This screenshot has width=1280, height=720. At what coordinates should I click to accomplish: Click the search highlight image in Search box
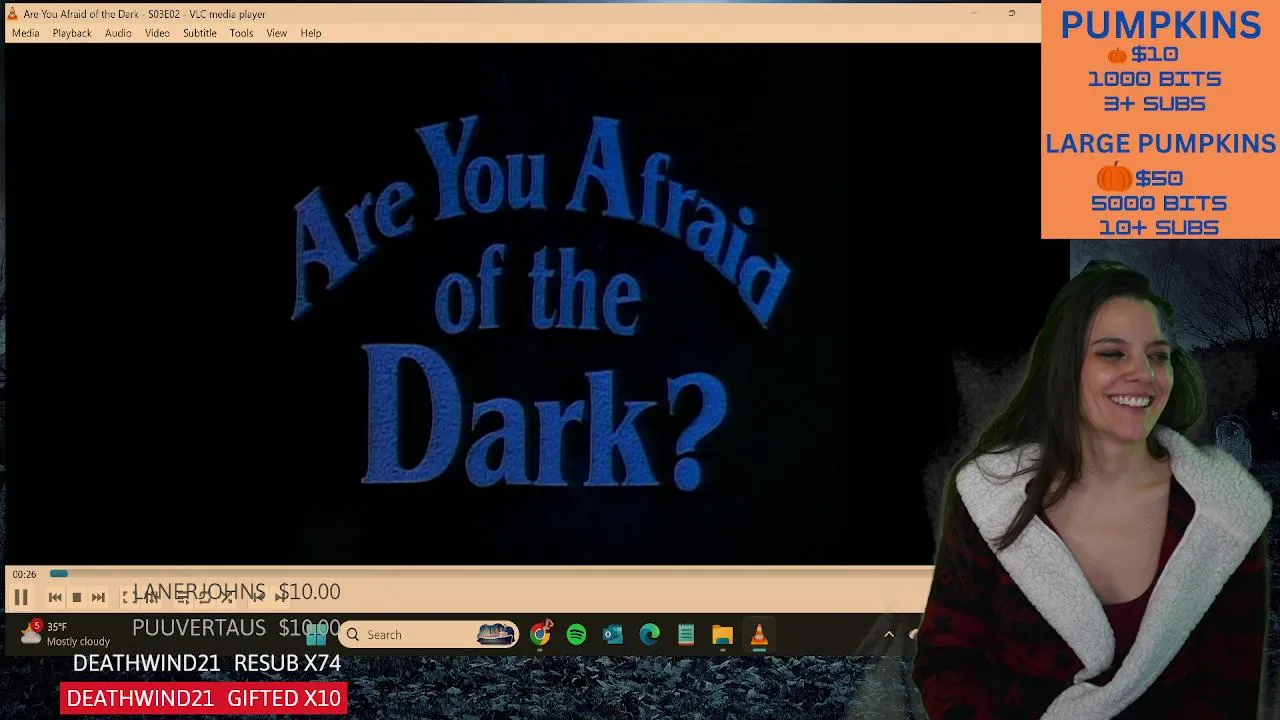(496, 634)
